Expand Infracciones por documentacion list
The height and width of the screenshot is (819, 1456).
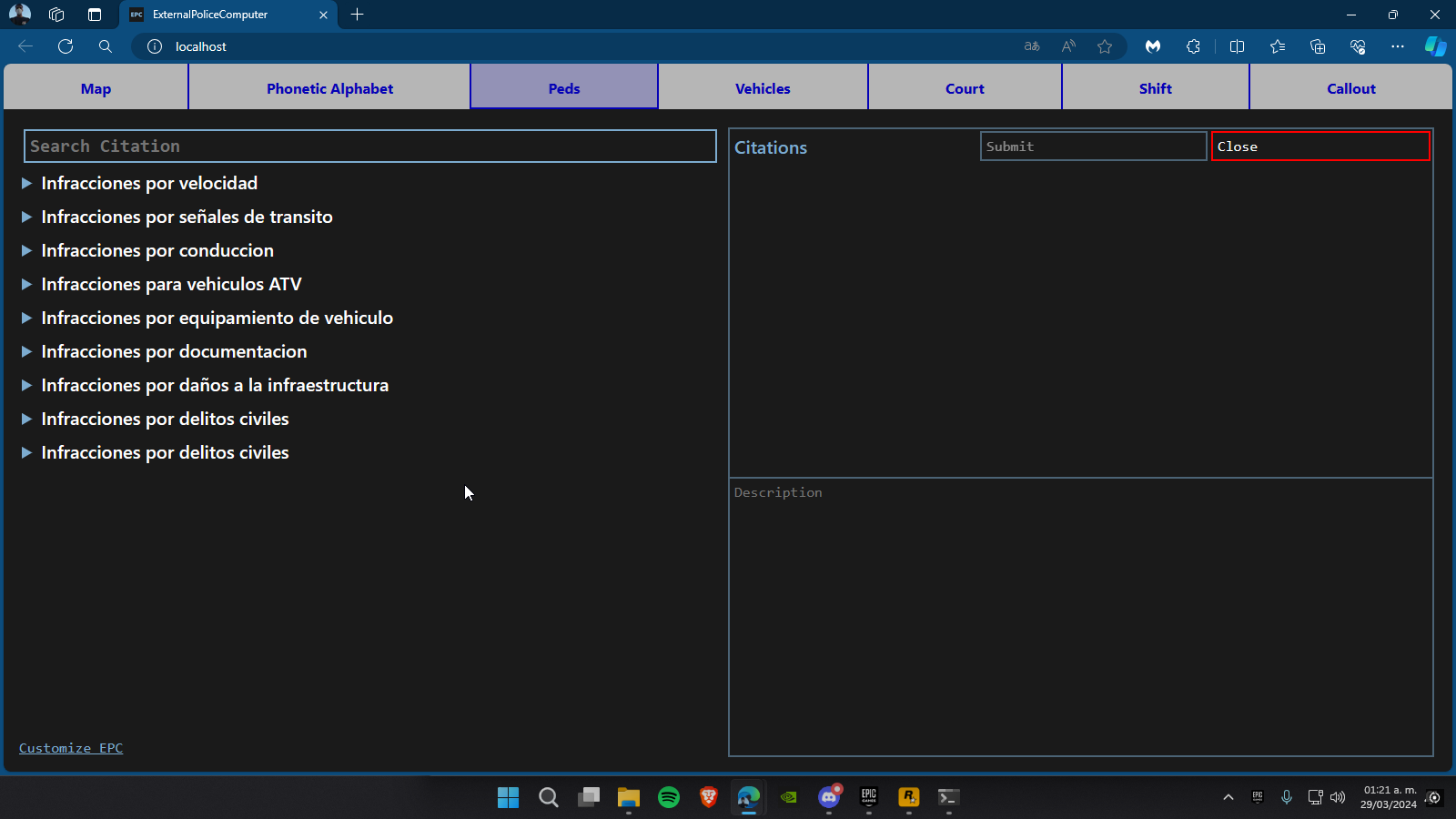point(174,352)
